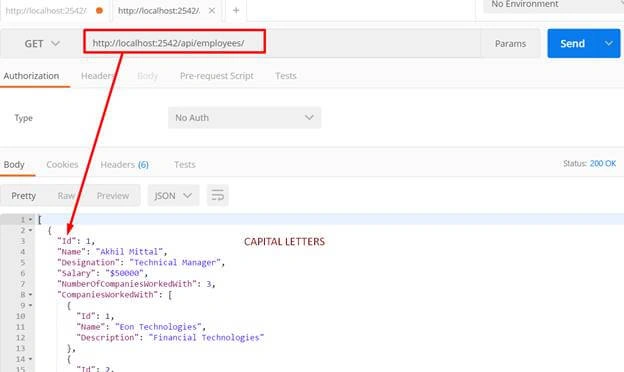Select the Preview view mode
This screenshot has width=624, height=372.
pyautogui.click(x=113, y=196)
